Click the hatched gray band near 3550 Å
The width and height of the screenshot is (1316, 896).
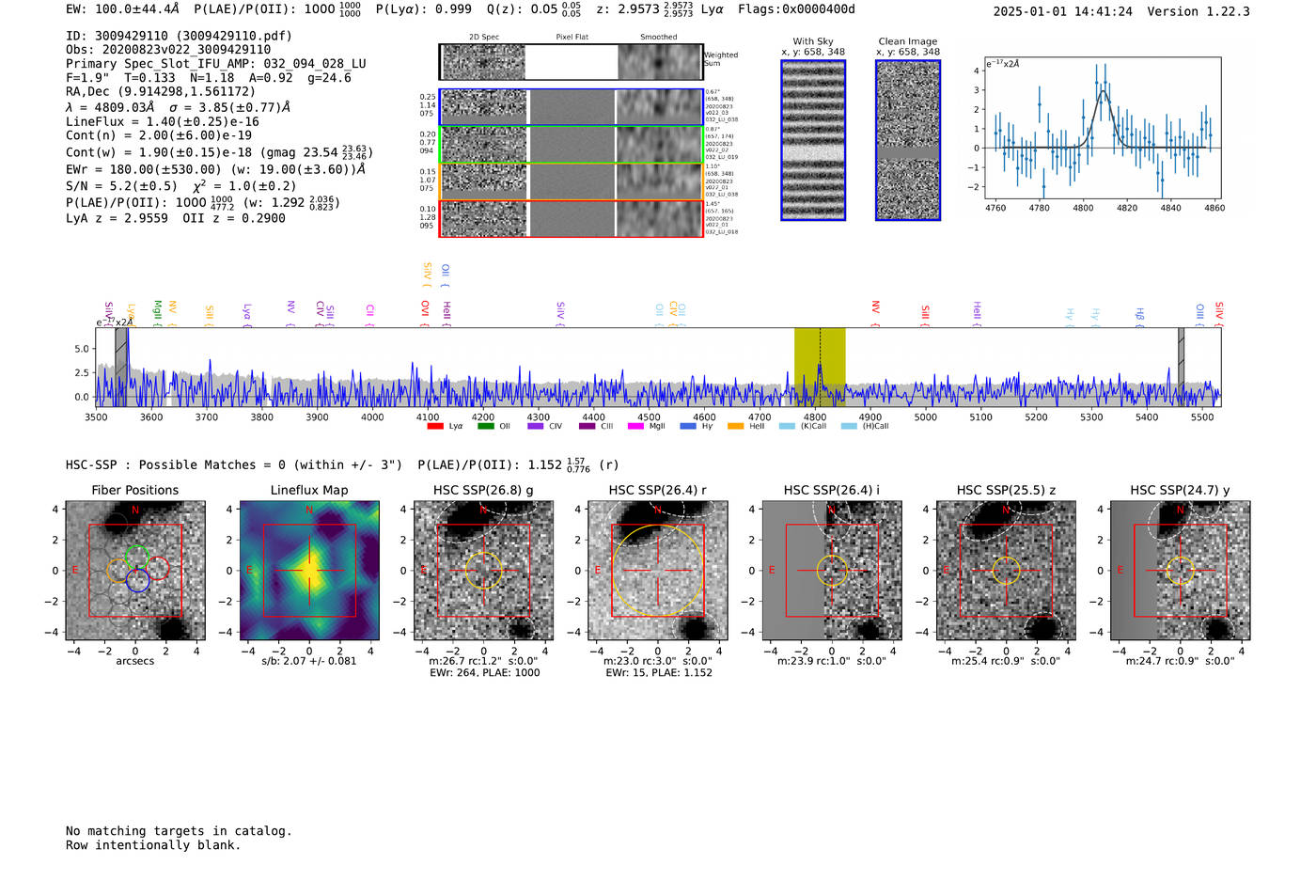pos(121,367)
